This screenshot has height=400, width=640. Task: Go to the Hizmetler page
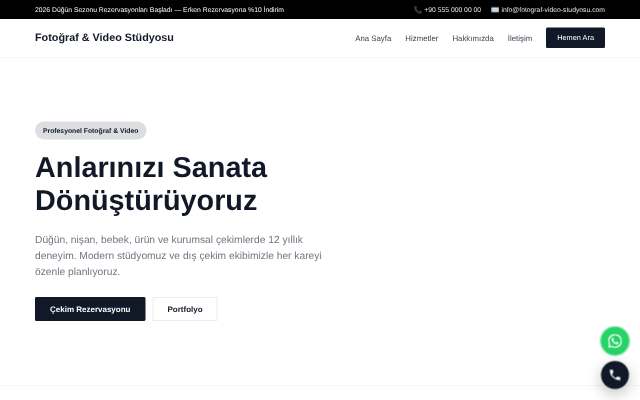pyautogui.click(x=422, y=38)
